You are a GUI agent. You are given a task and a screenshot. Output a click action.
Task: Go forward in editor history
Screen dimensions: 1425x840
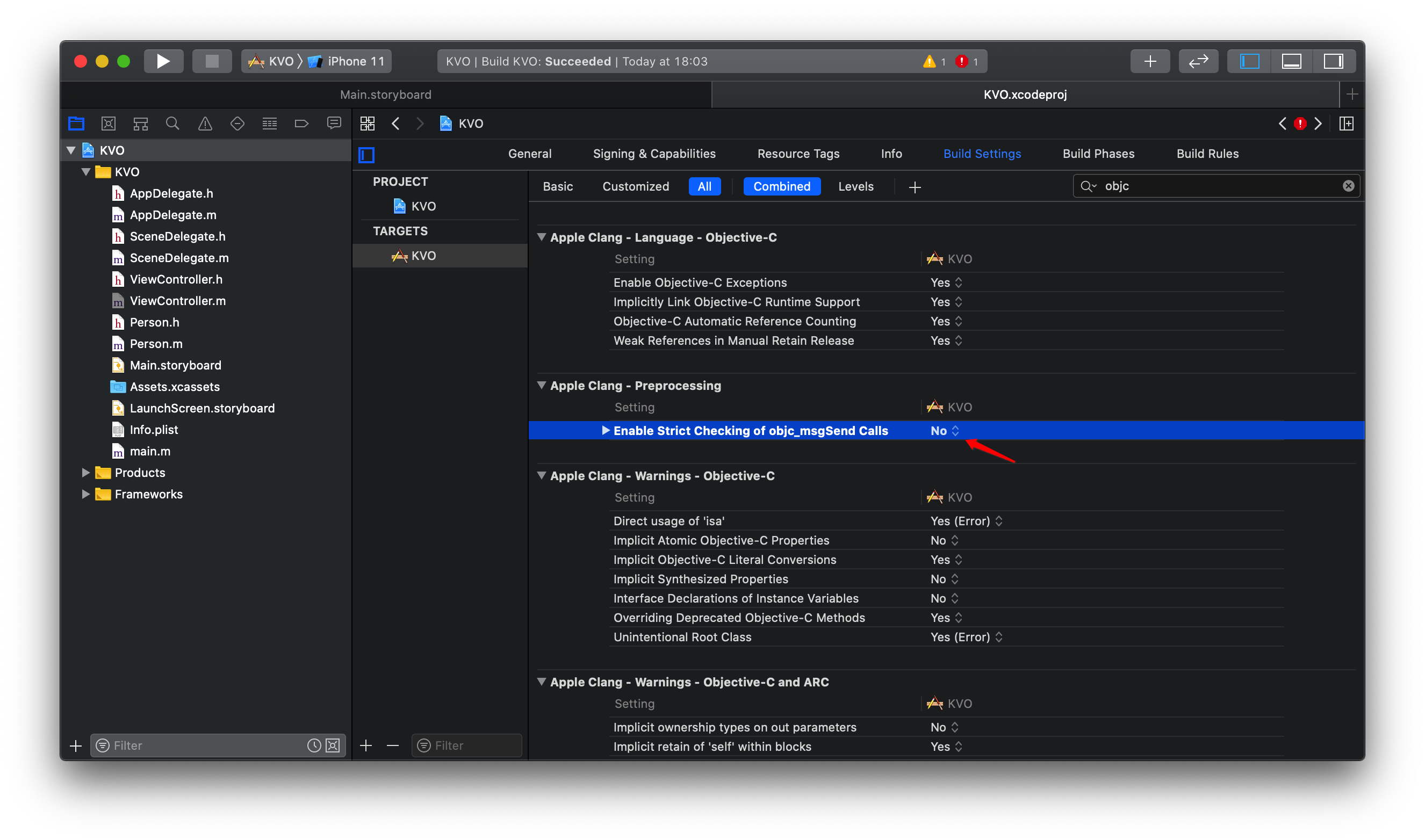click(x=420, y=124)
